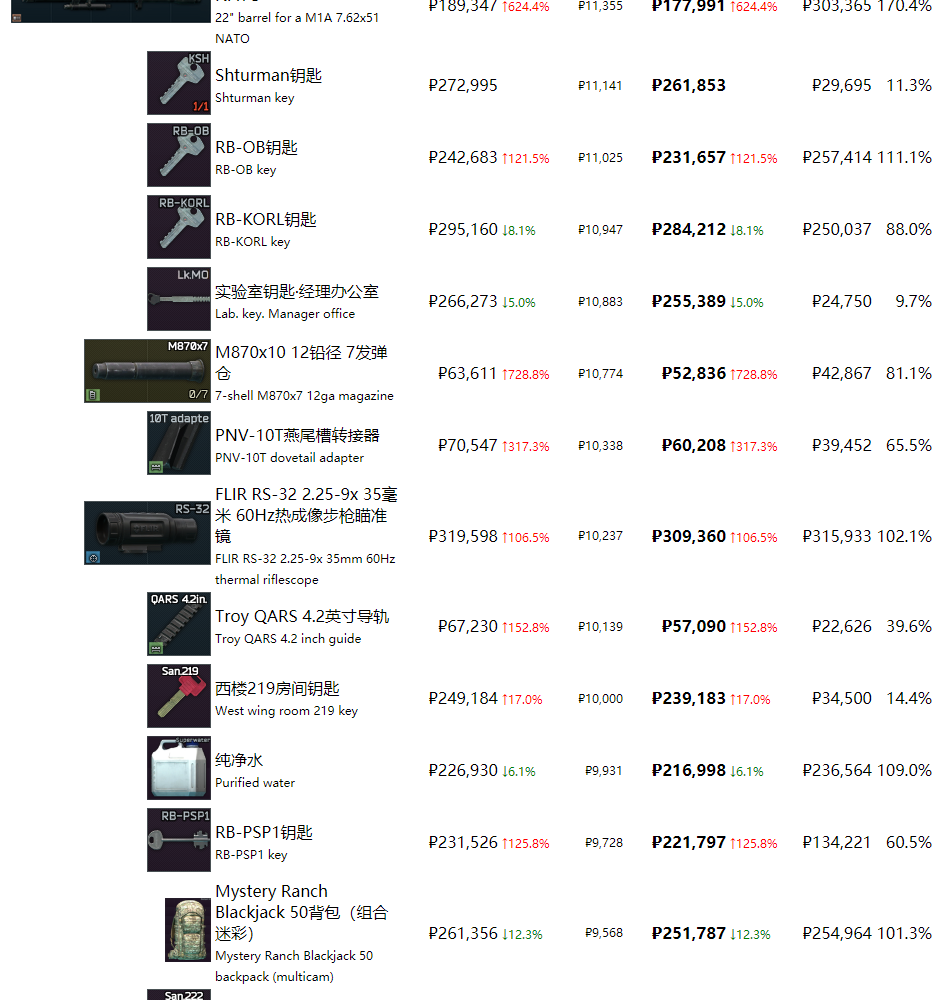Open the M870x10 12铅径 7发弹仓 link
Screen dimensions: 939x1000
(301, 362)
